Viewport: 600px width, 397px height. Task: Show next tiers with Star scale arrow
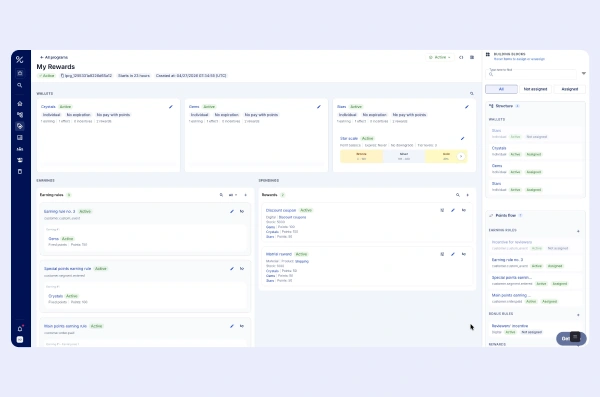pyautogui.click(x=461, y=156)
